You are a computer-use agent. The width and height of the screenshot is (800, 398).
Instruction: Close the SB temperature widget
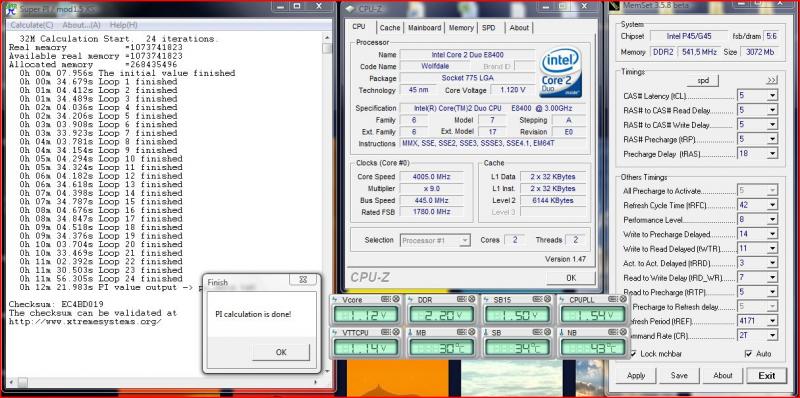point(548,332)
